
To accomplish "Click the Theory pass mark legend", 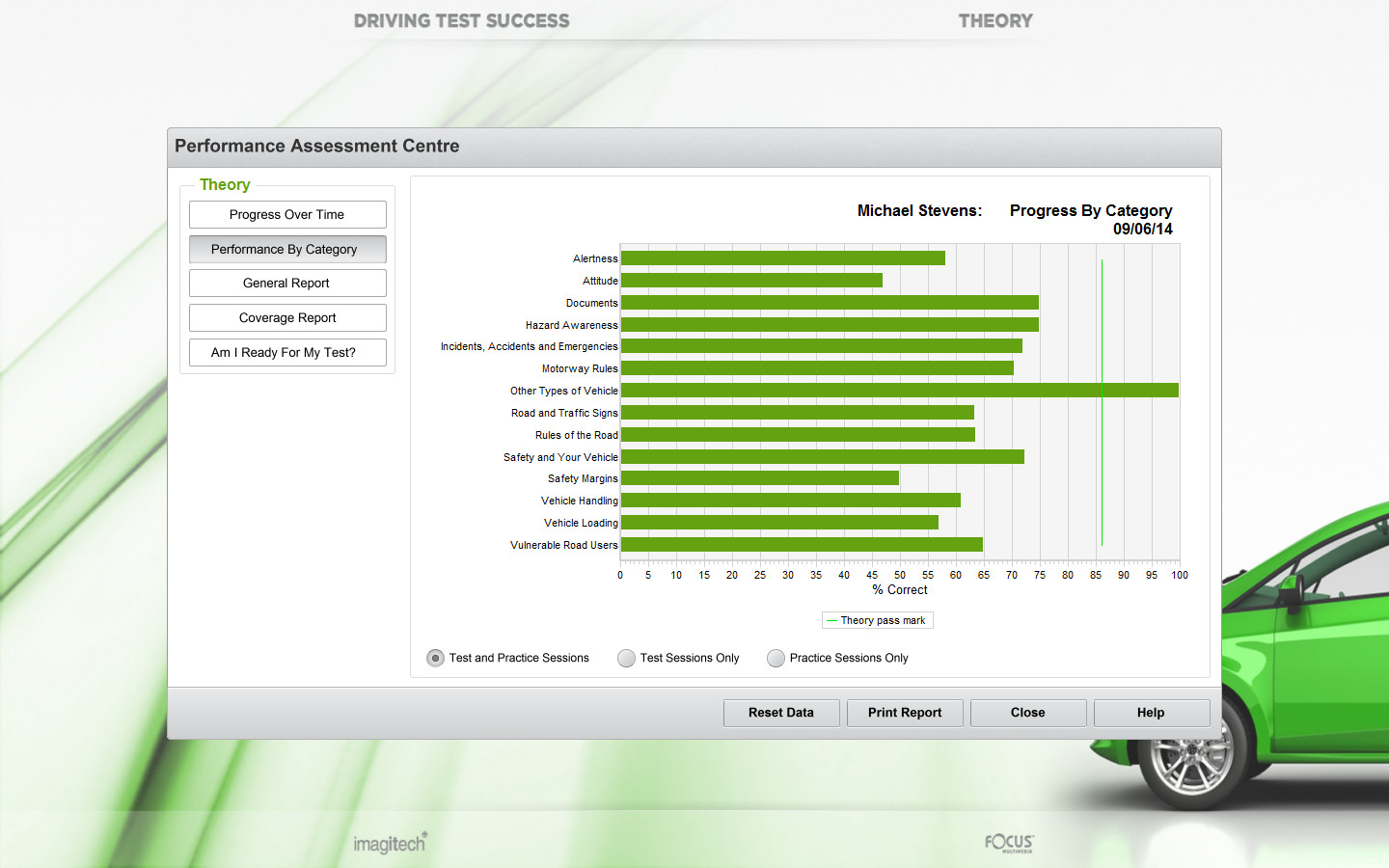I will coord(877,620).
